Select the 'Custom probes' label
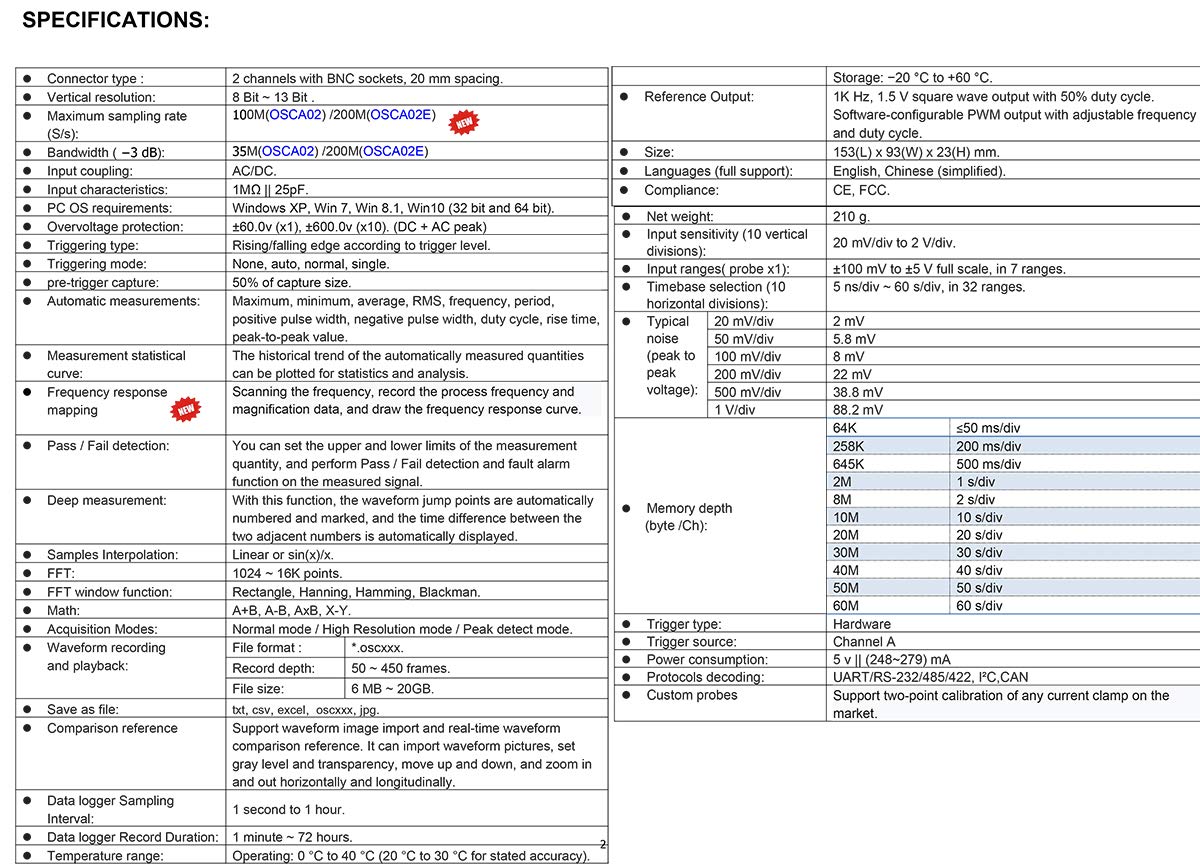Screen dimensions: 1200x865 [692, 695]
